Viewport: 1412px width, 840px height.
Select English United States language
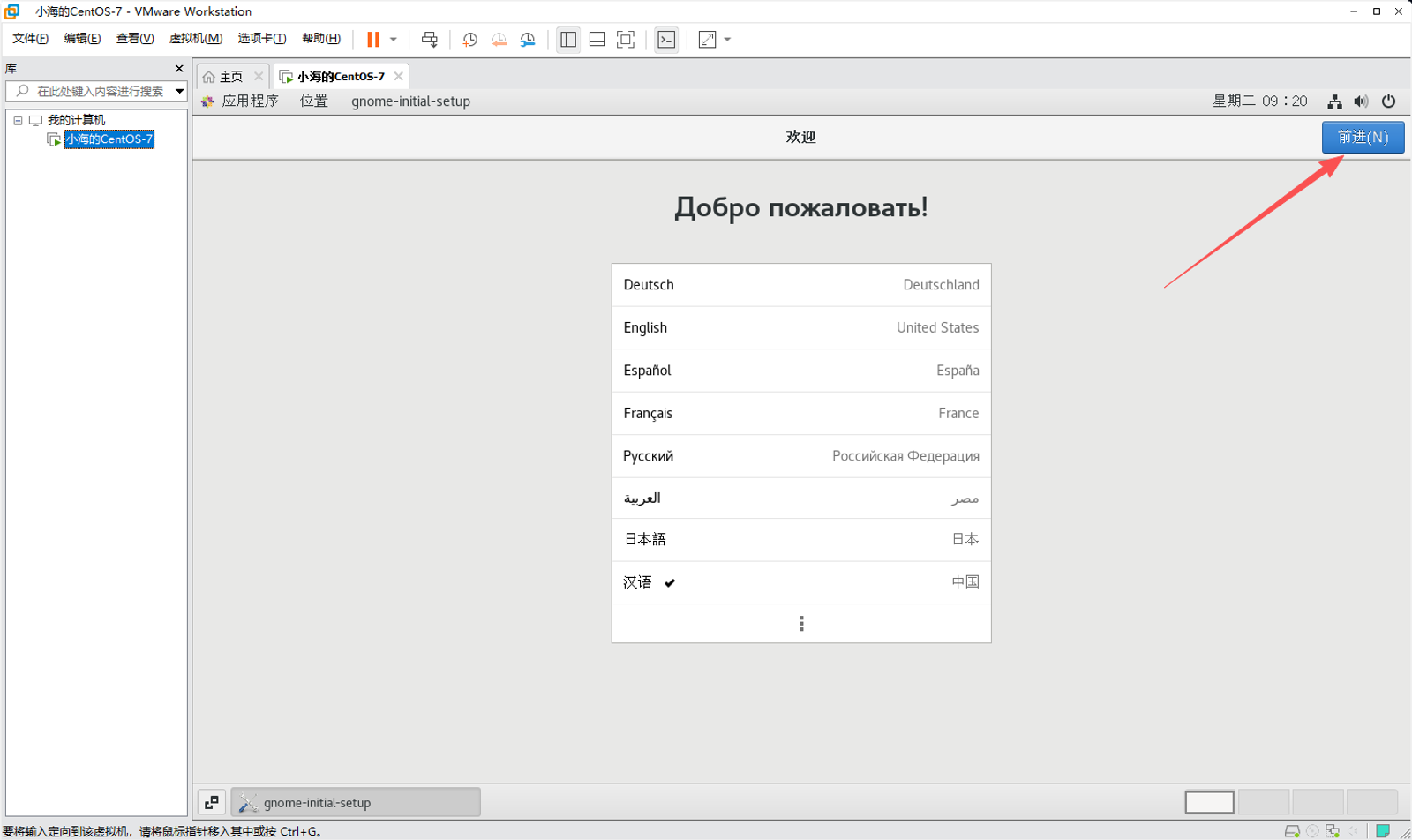coord(801,328)
